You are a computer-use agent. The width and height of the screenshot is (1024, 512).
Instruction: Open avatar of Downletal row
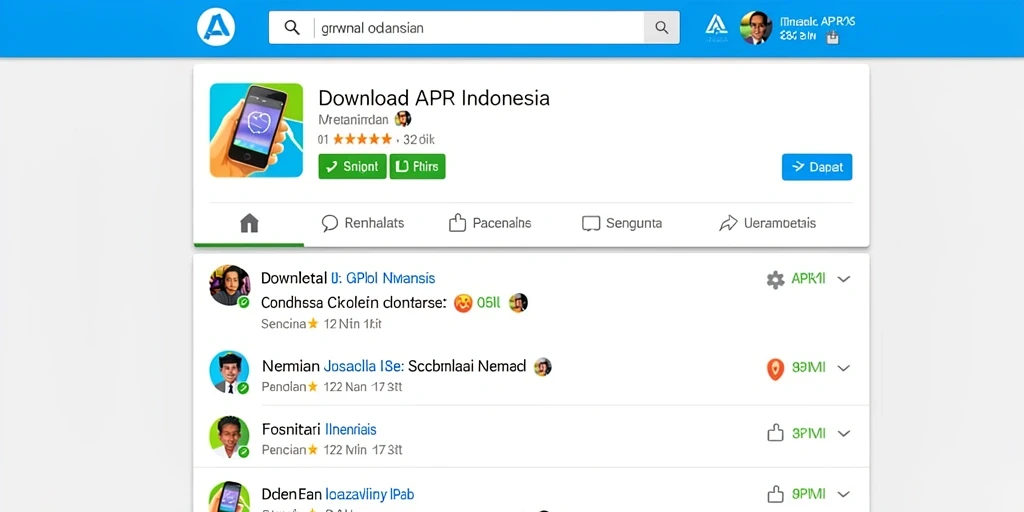click(229, 285)
